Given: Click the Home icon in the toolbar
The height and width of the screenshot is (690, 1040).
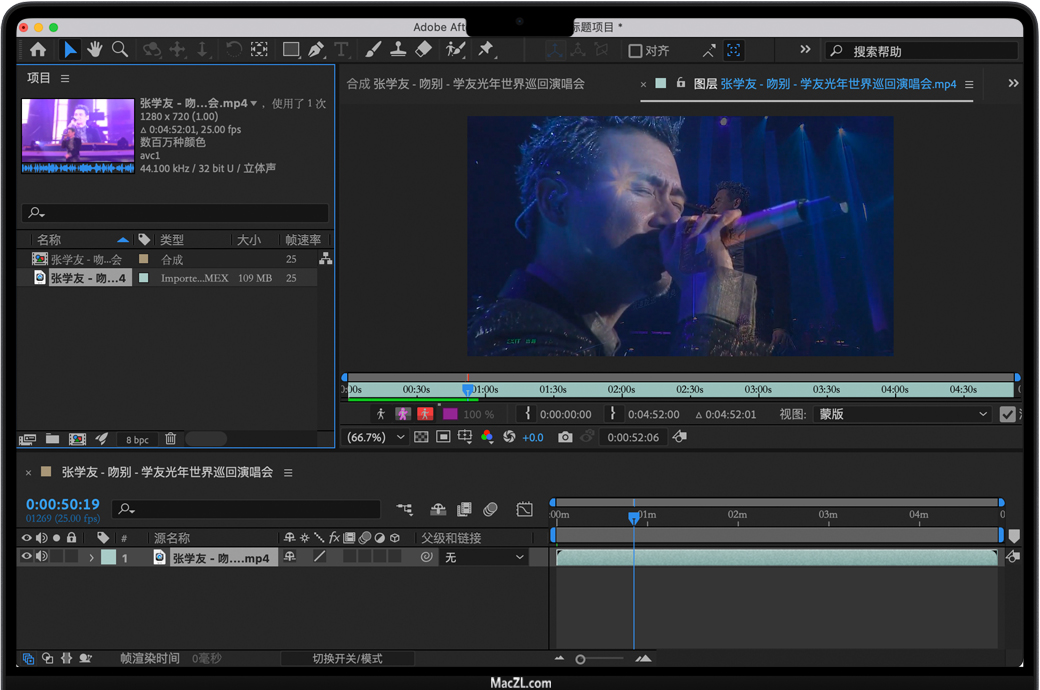Looking at the screenshot, I should [x=38, y=49].
